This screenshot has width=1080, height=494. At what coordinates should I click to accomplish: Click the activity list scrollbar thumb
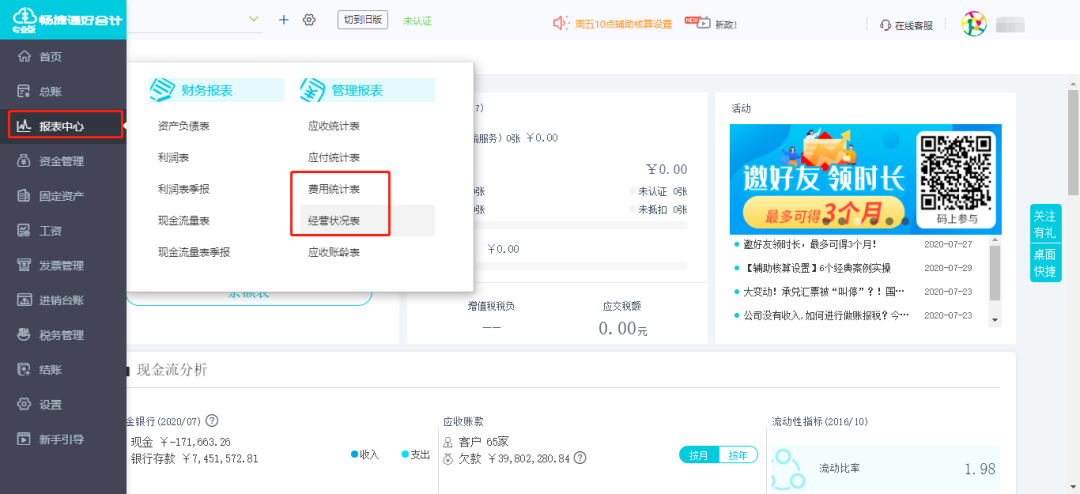(x=995, y=273)
